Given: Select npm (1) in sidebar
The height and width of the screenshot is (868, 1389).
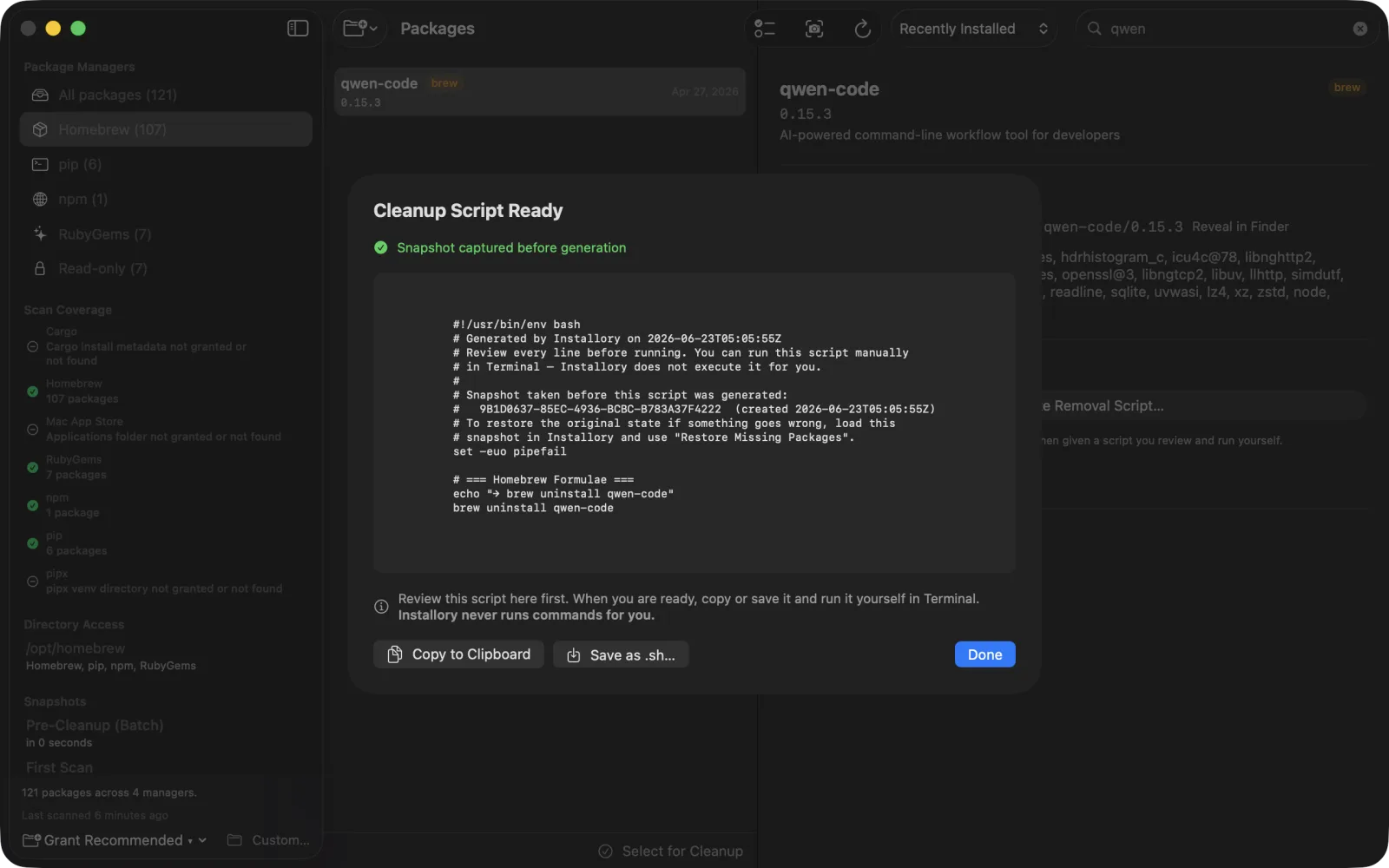Looking at the screenshot, I should [166, 199].
